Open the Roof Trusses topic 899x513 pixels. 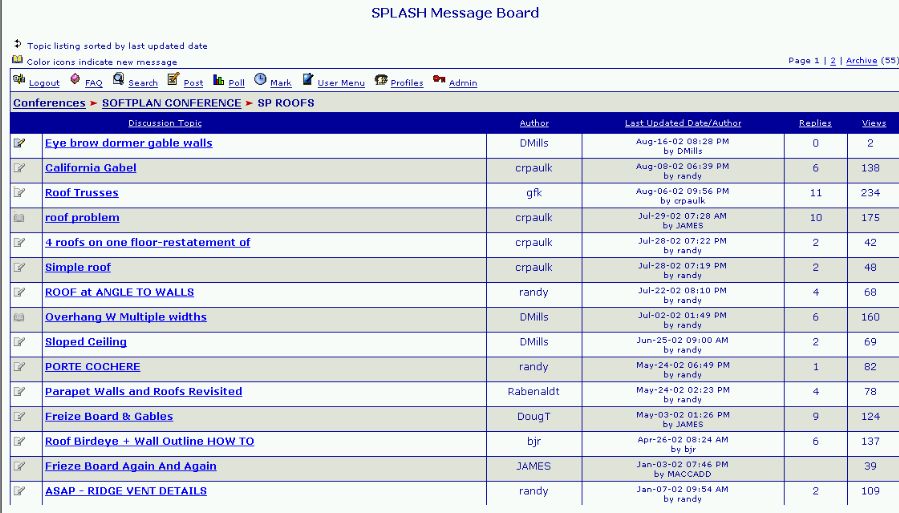point(81,193)
